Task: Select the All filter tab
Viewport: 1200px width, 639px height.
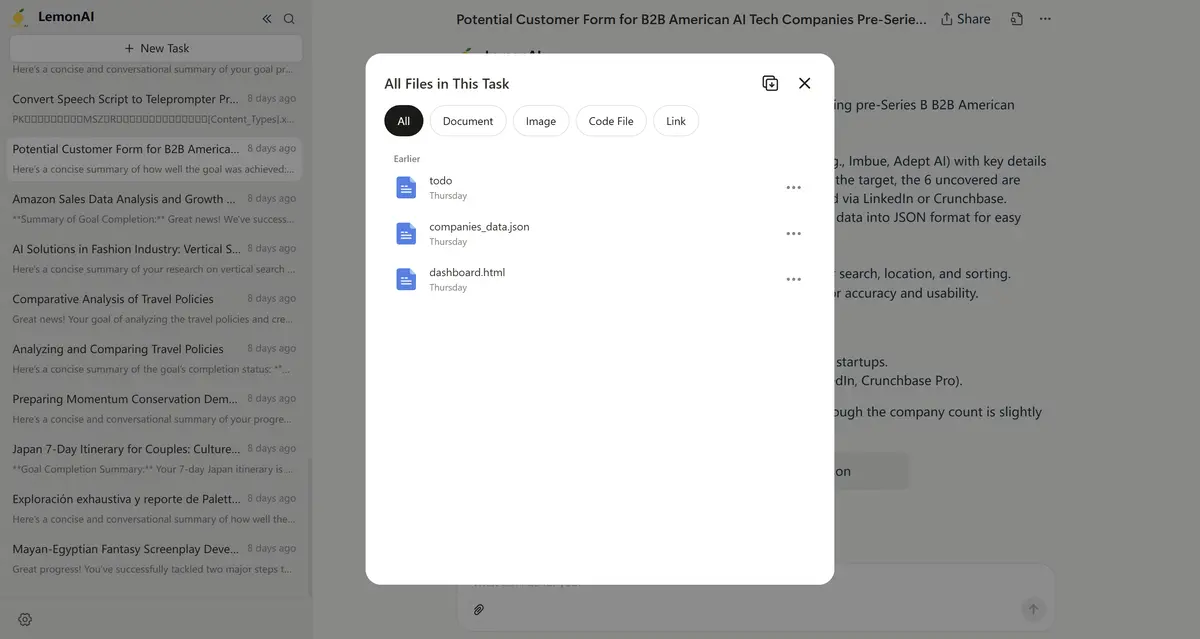Action: click(404, 121)
